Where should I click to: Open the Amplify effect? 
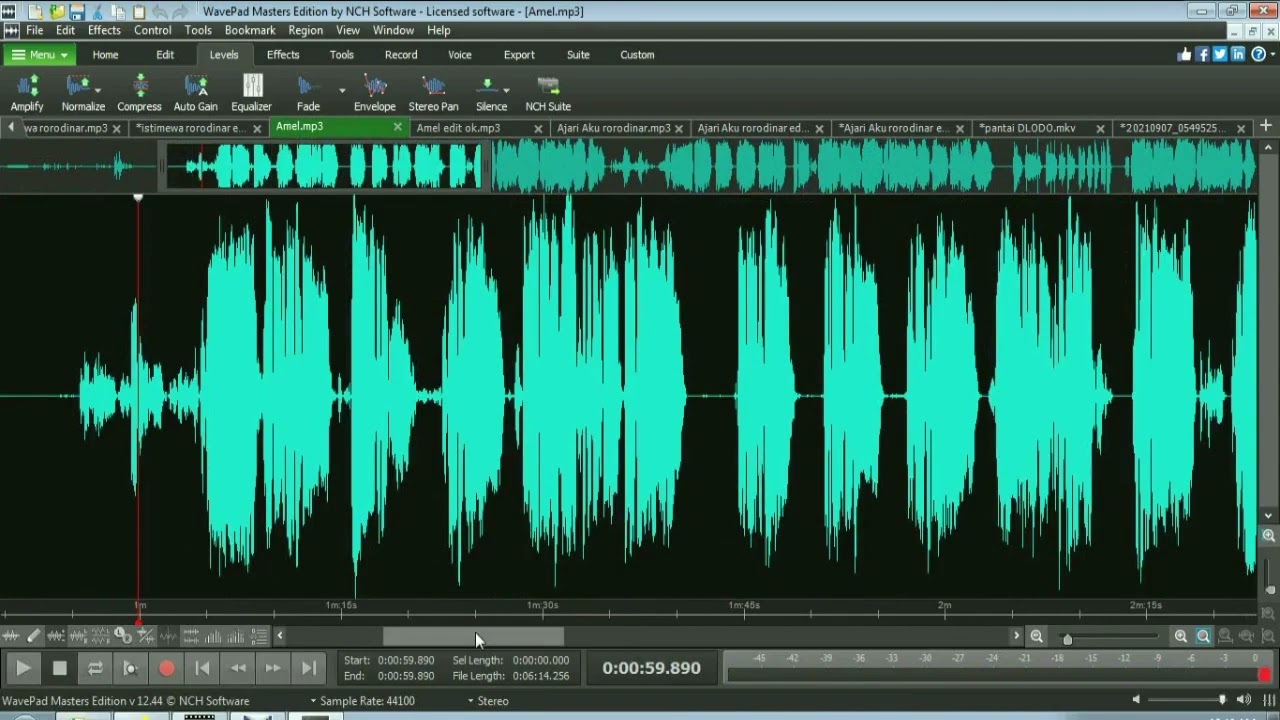[27, 93]
